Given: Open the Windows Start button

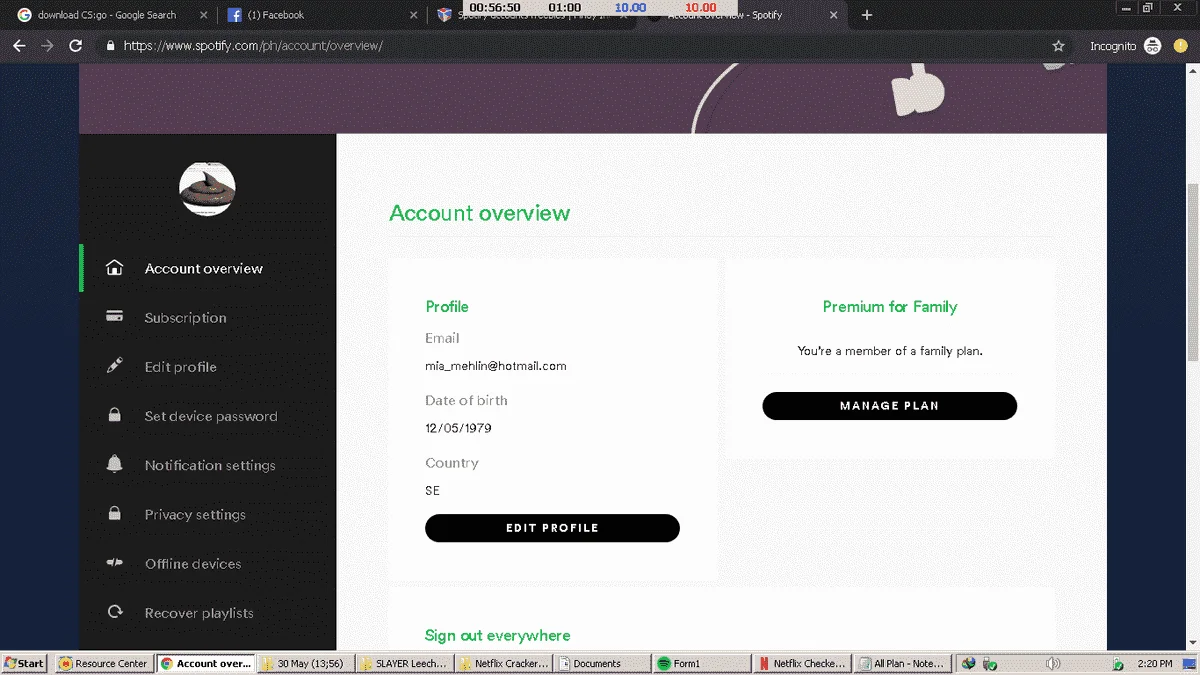Looking at the screenshot, I should coord(25,663).
